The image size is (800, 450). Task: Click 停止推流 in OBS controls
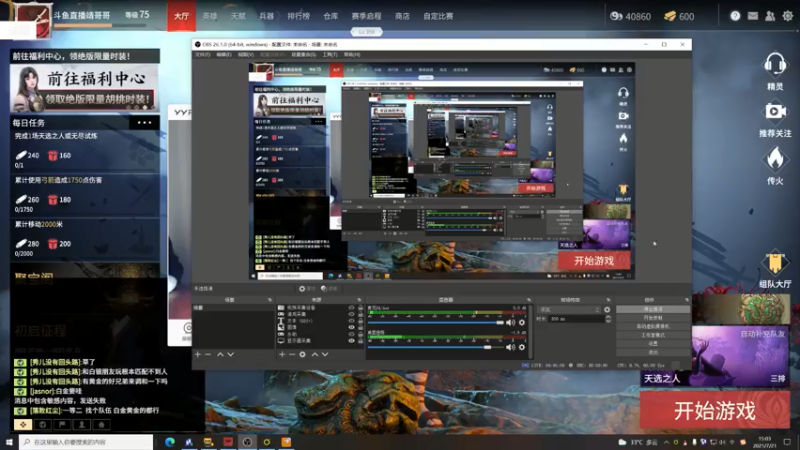pyautogui.click(x=653, y=309)
